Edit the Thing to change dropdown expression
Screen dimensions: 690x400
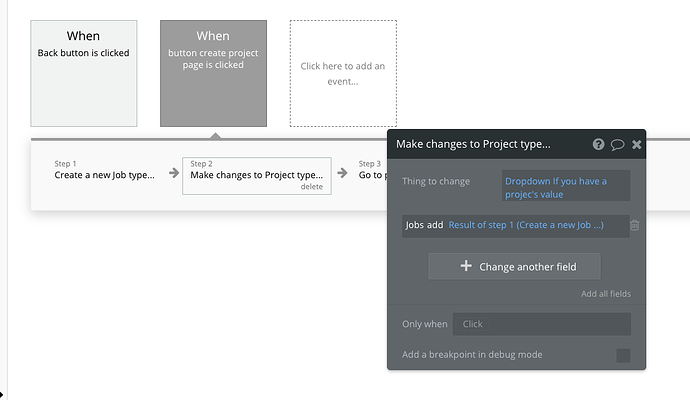pos(566,187)
